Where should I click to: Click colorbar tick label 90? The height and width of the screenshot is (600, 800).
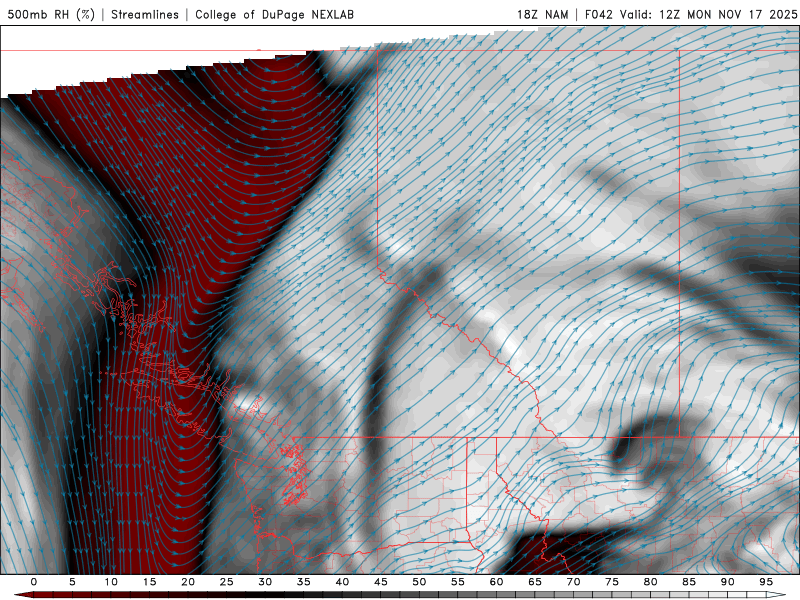[728, 582]
